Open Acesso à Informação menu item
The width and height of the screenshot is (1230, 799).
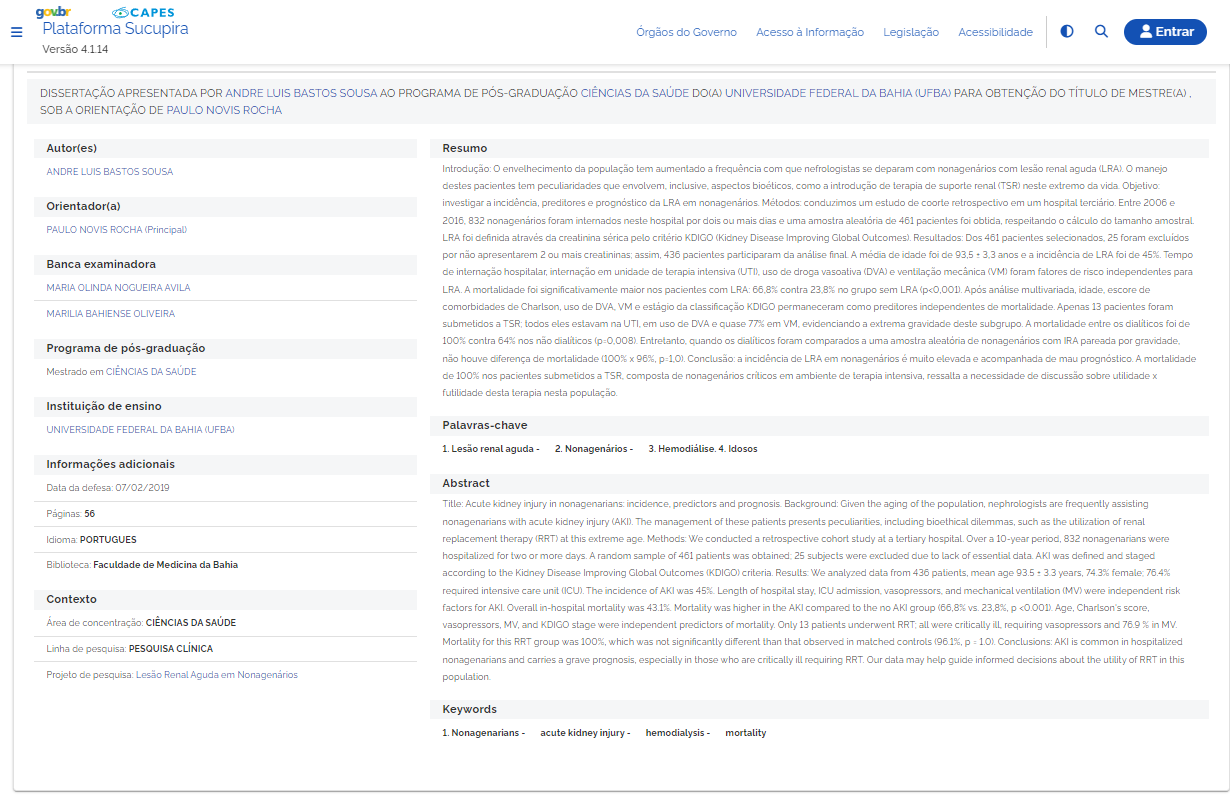(809, 32)
